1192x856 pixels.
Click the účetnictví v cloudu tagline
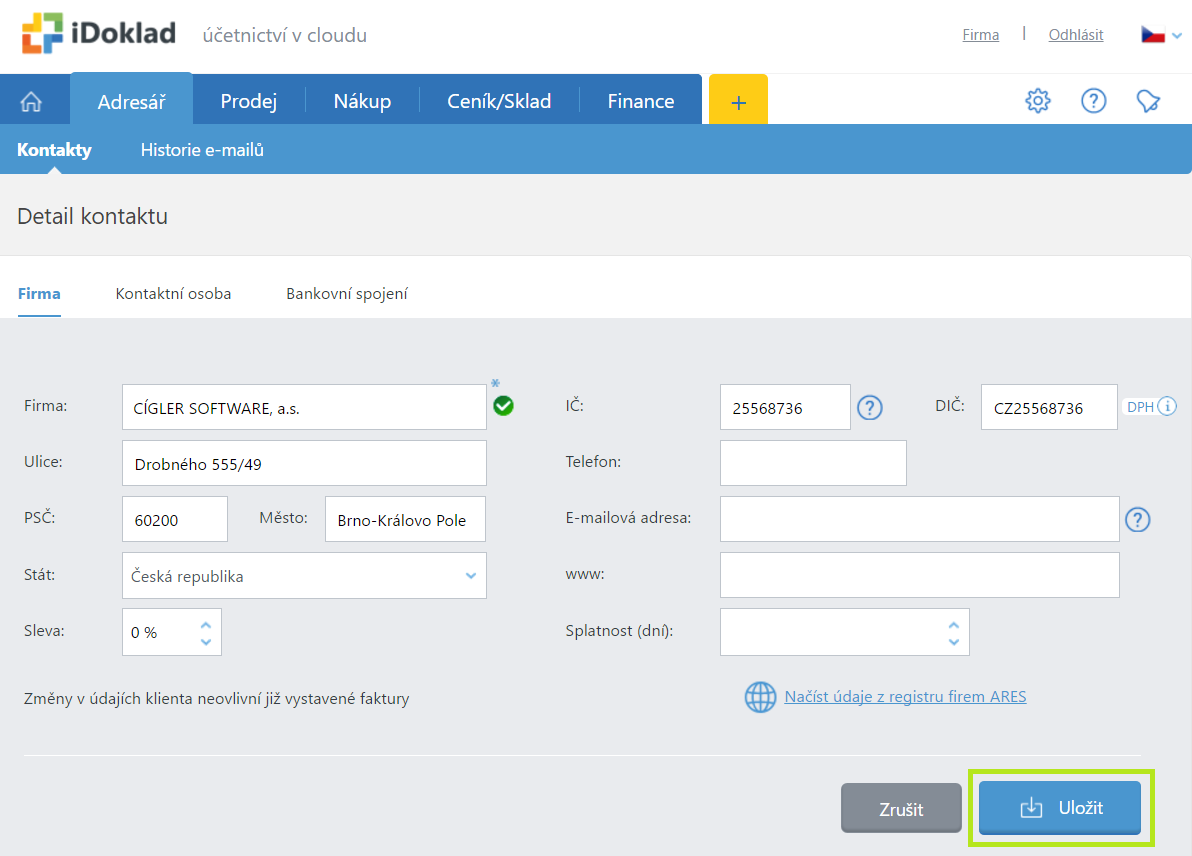click(x=284, y=35)
